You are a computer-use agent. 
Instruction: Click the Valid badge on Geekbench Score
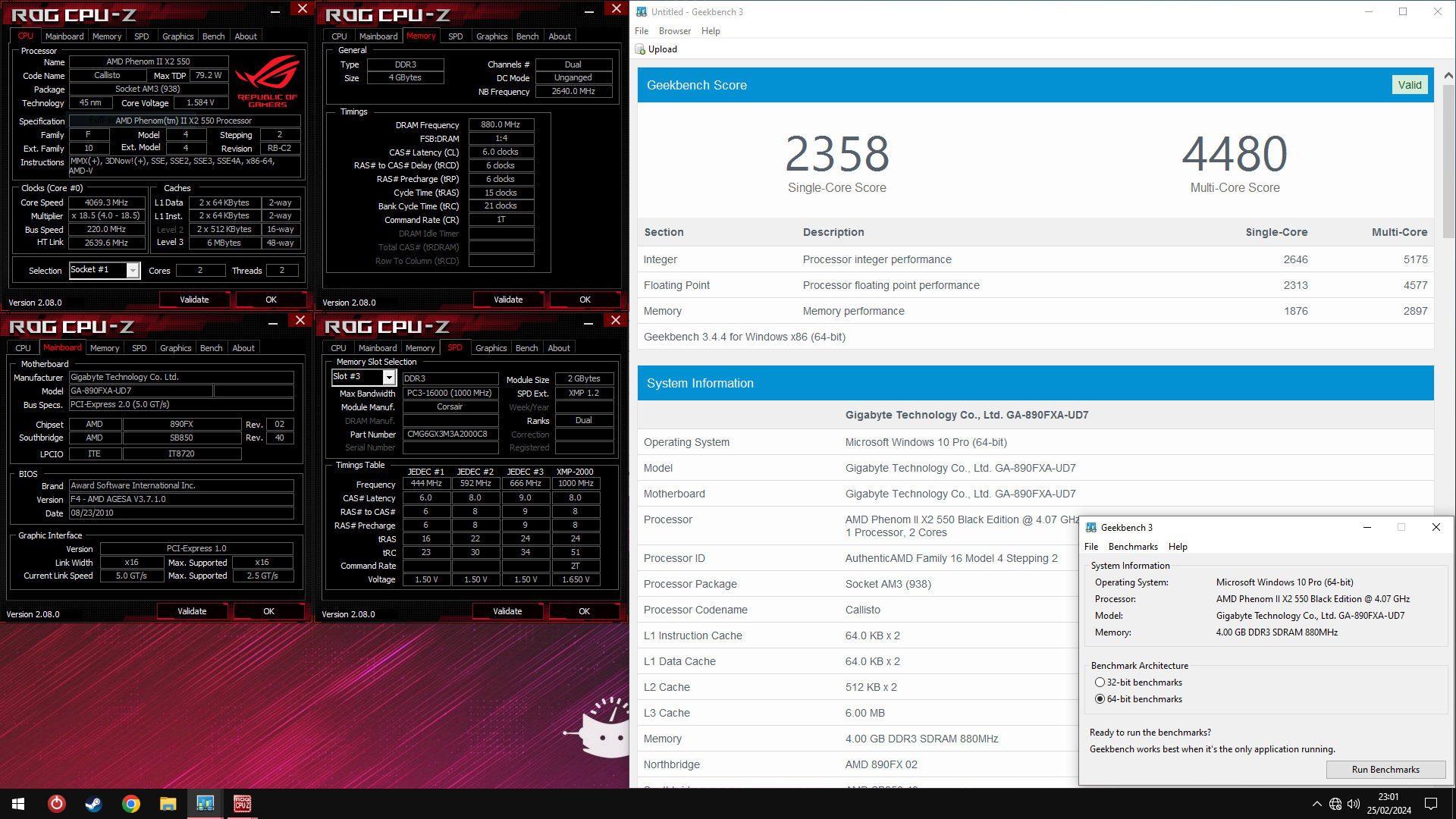(x=1410, y=85)
